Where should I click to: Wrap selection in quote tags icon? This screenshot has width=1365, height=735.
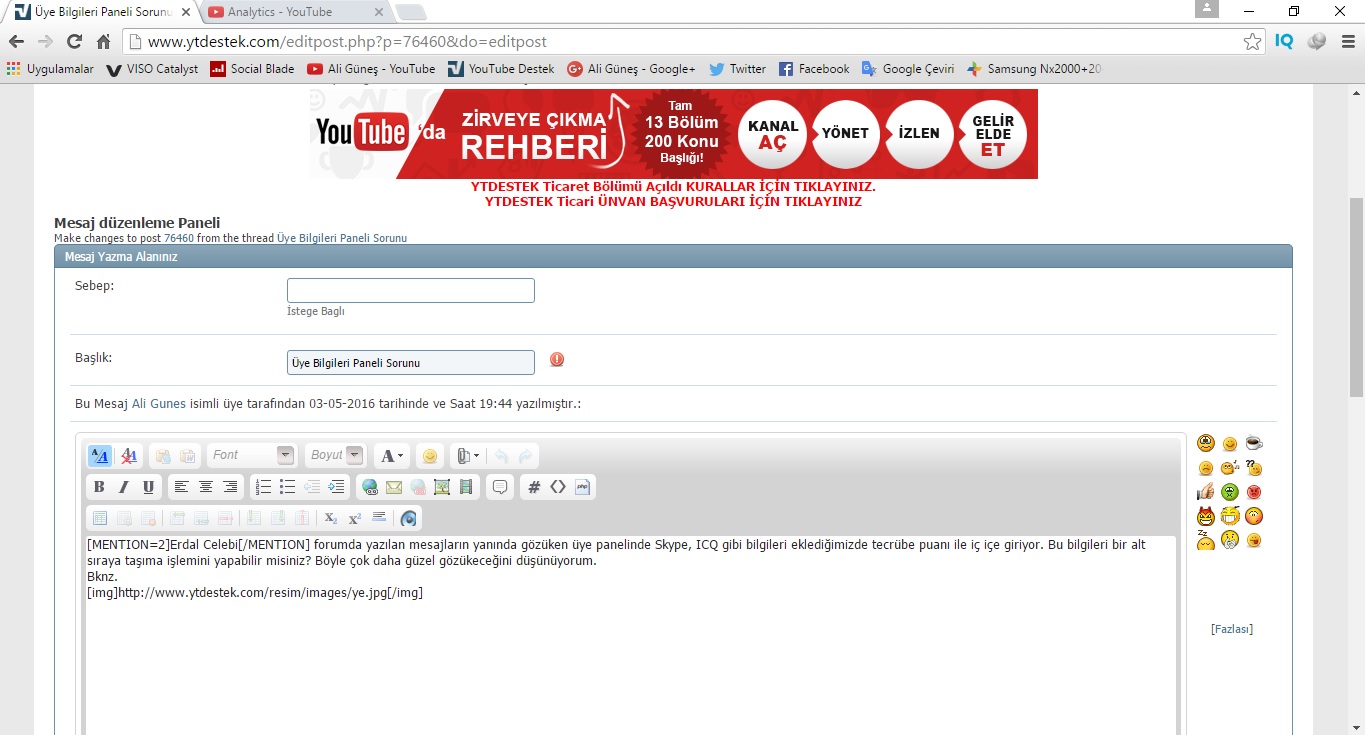tap(500, 487)
